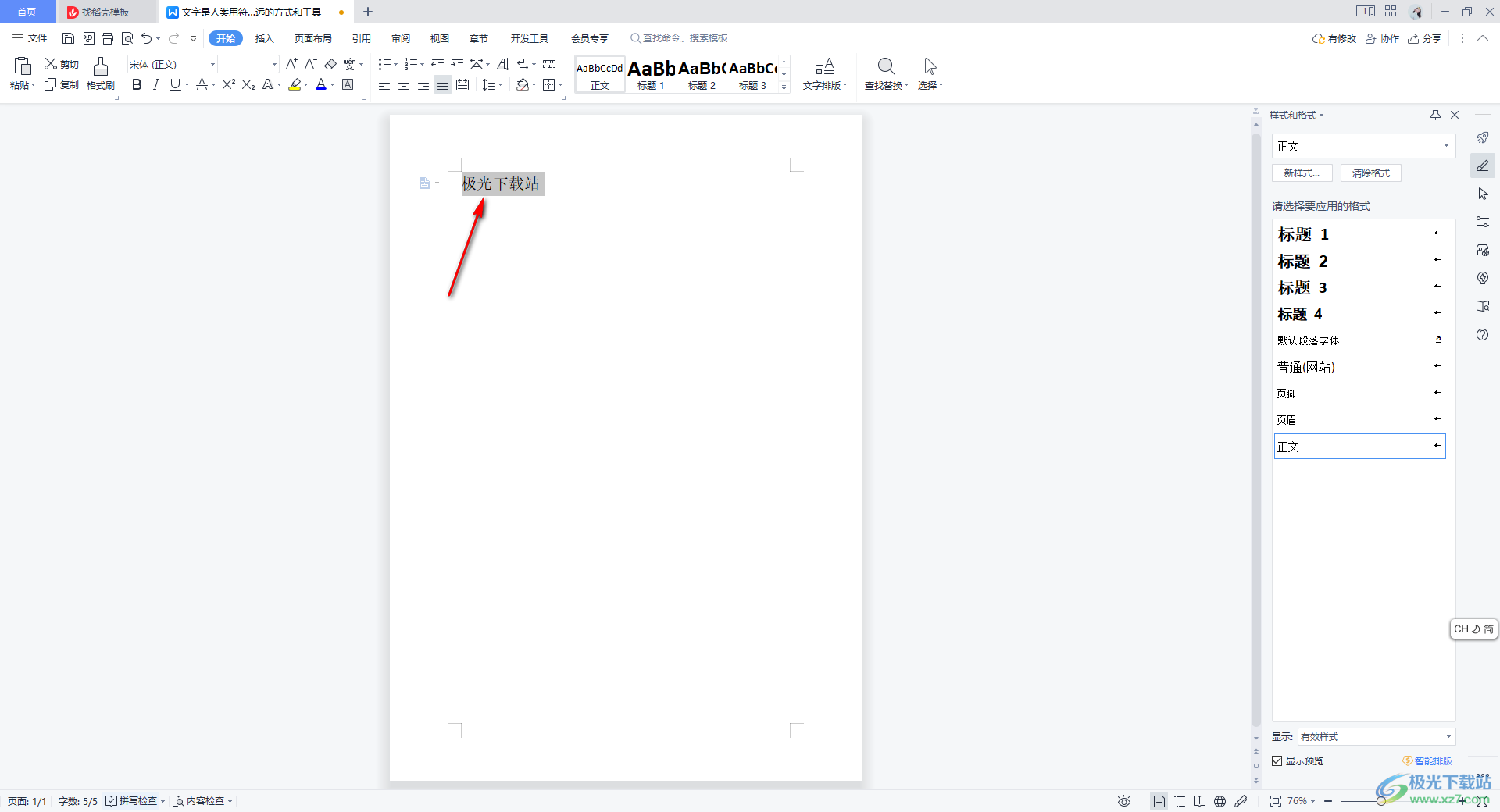Save the document with the save icon
Image resolution: width=1500 pixels, height=812 pixels.
tap(68, 38)
